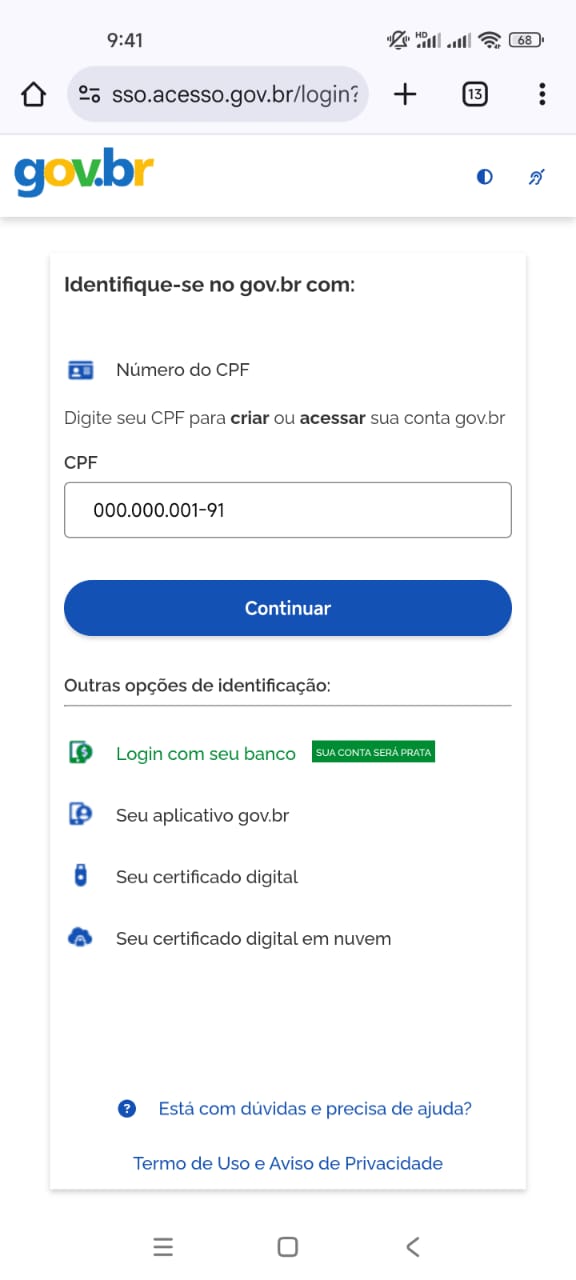The height and width of the screenshot is (1280, 576).
Task: Open Está com dúvidas e precisa de ajuda
Action: pos(315,1109)
